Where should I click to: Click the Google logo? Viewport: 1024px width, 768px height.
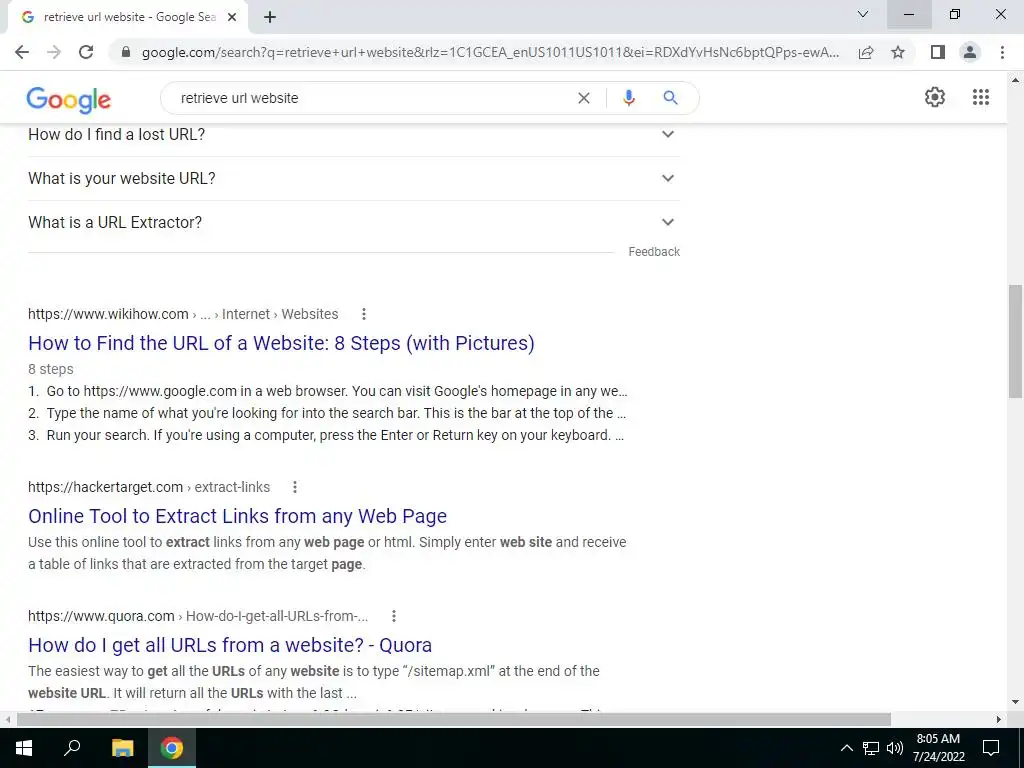pos(69,100)
